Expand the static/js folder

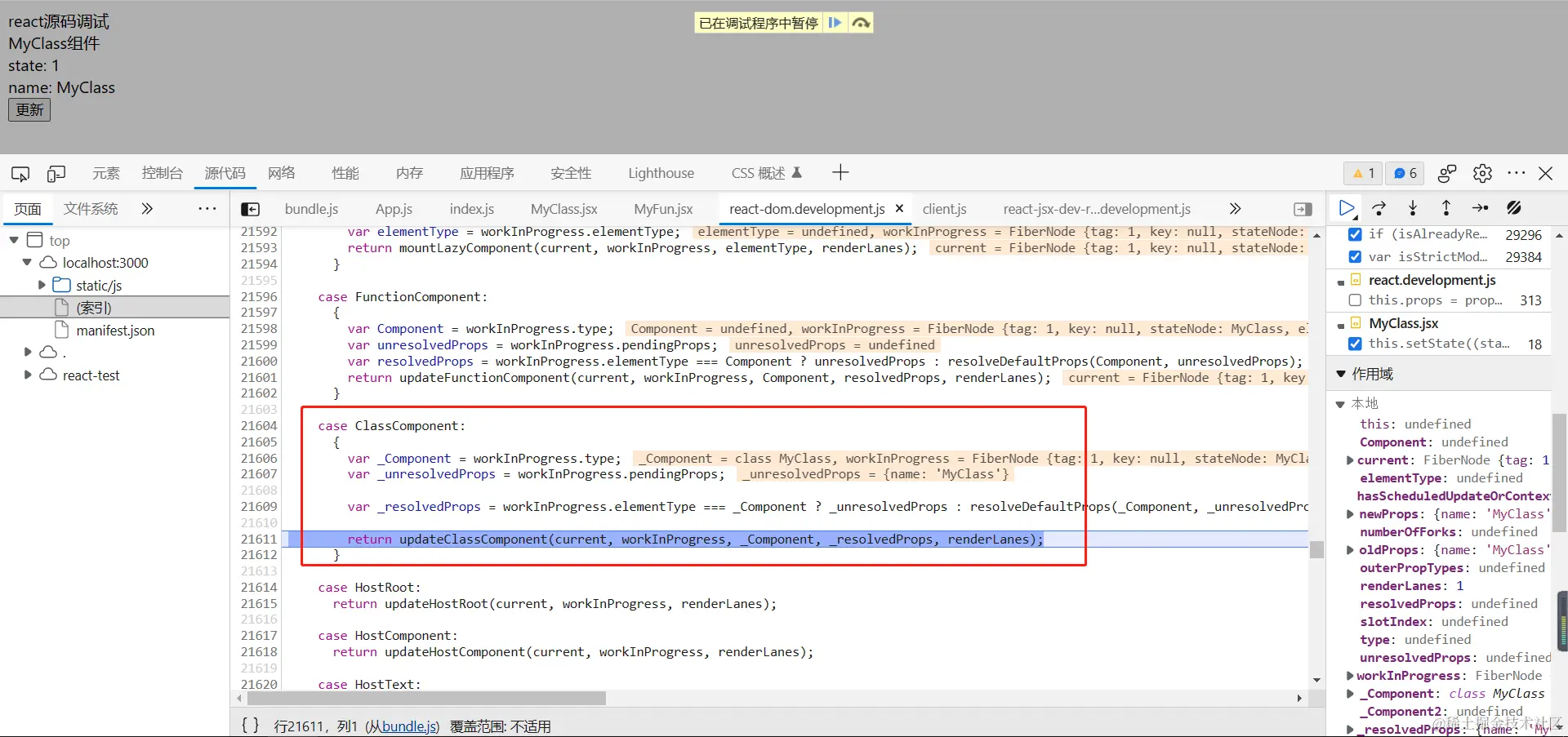pyautogui.click(x=42, y=285)
